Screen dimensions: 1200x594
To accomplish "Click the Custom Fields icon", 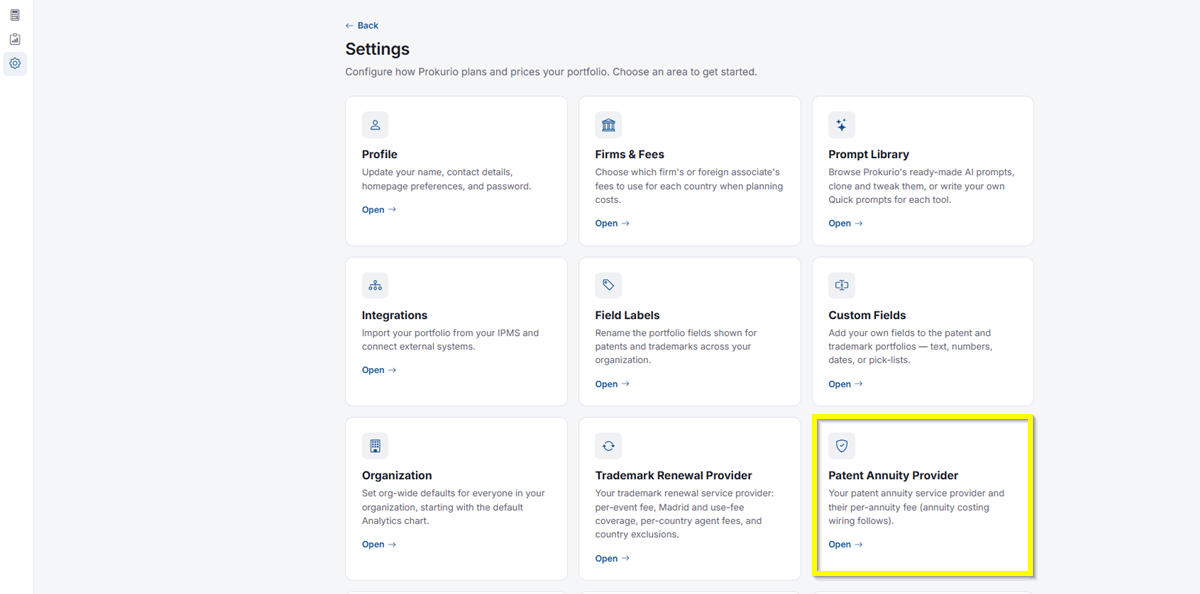I will point(841,285).
